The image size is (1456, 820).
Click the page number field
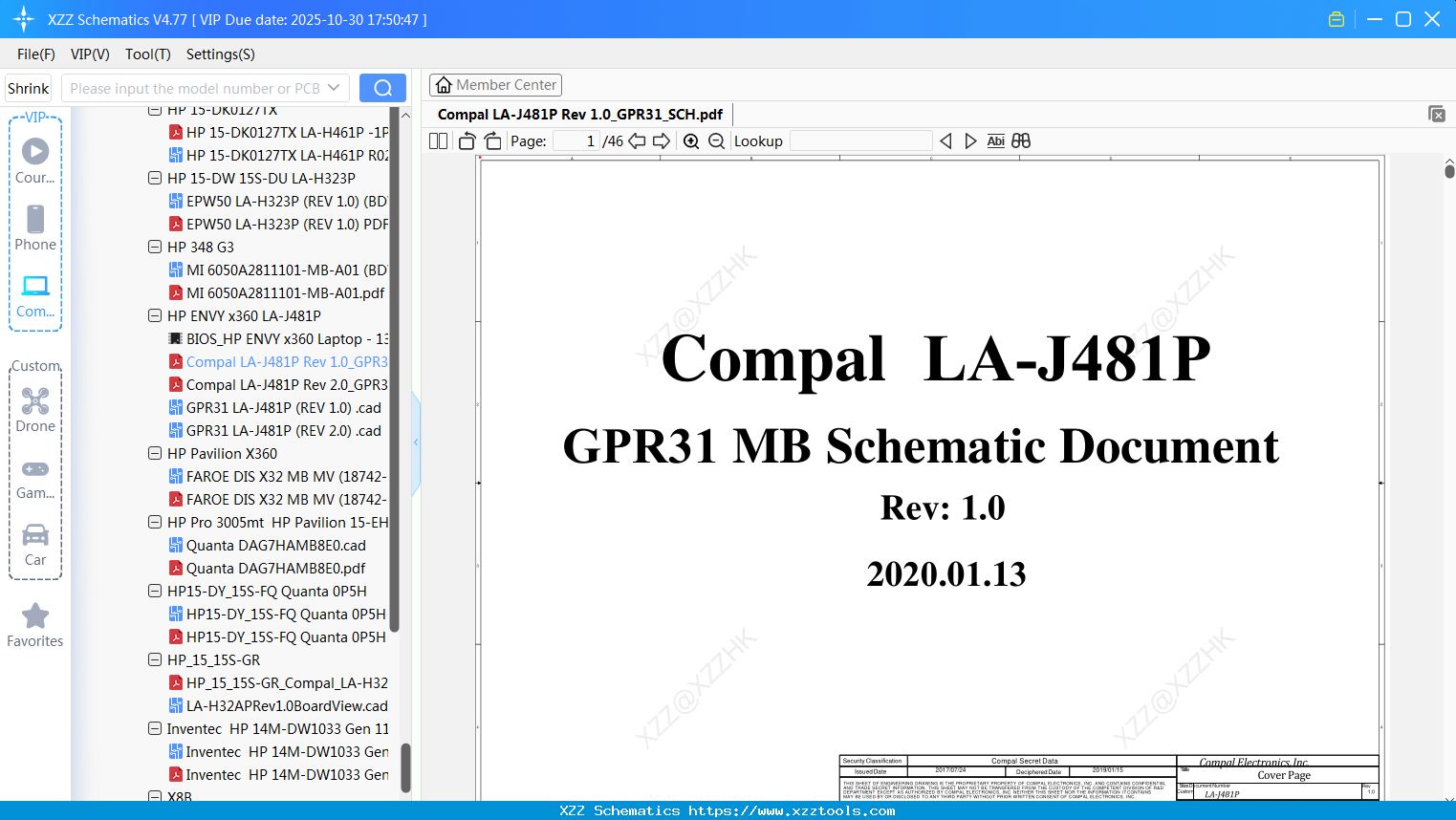(576, 141)
